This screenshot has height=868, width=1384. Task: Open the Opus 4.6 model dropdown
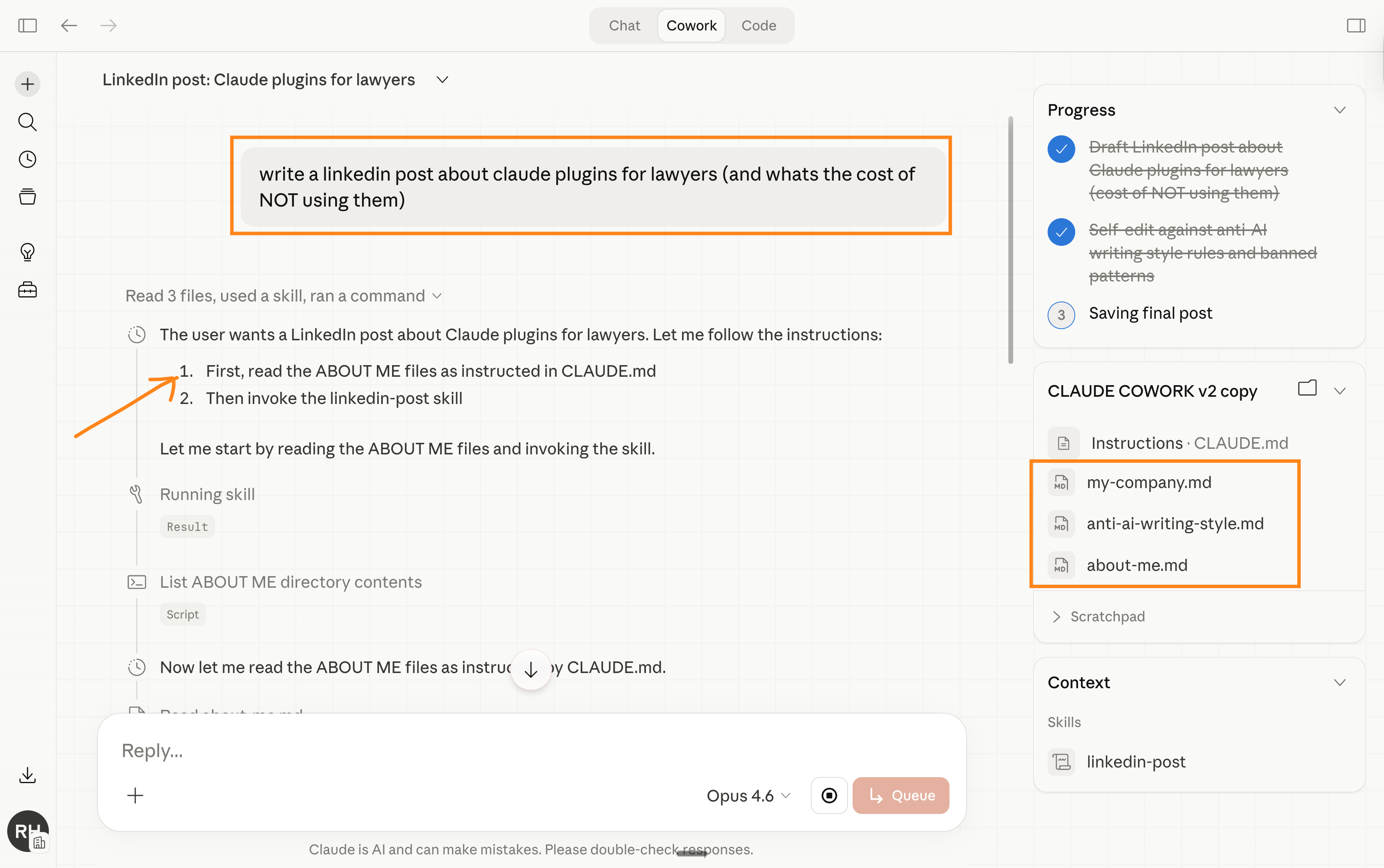click(x=748, y=796)
